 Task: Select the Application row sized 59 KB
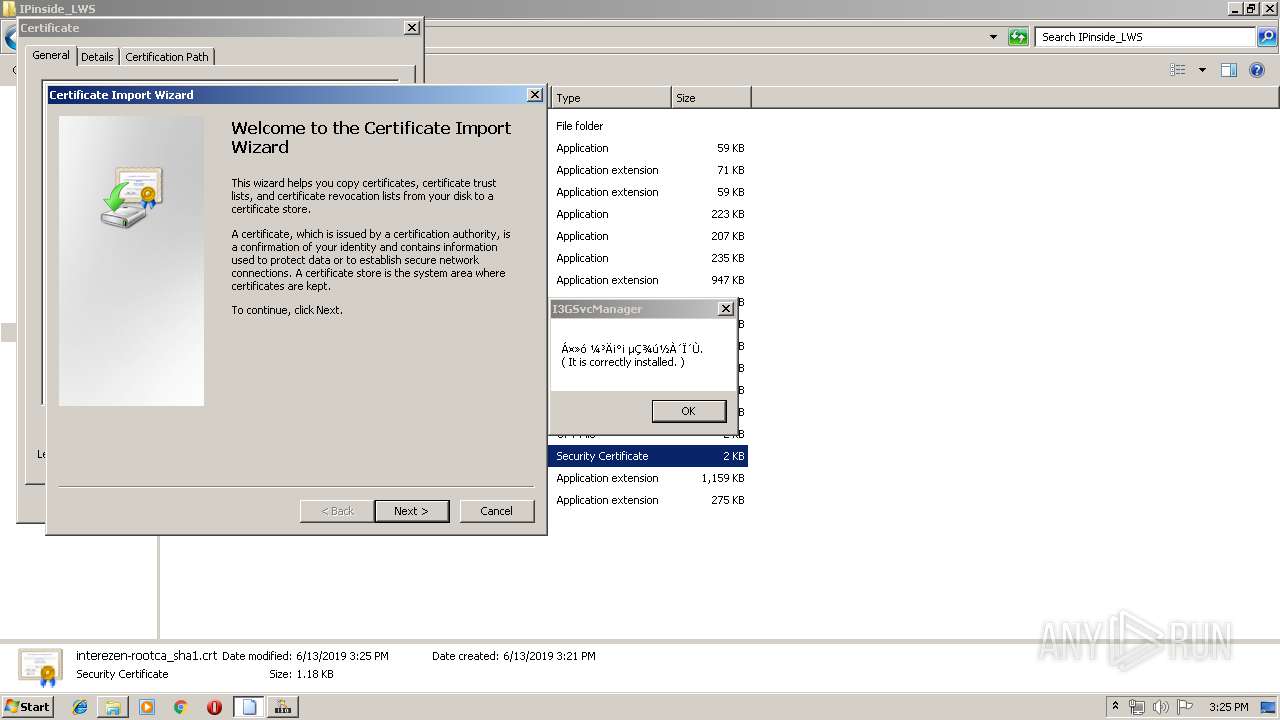(648, 148)
